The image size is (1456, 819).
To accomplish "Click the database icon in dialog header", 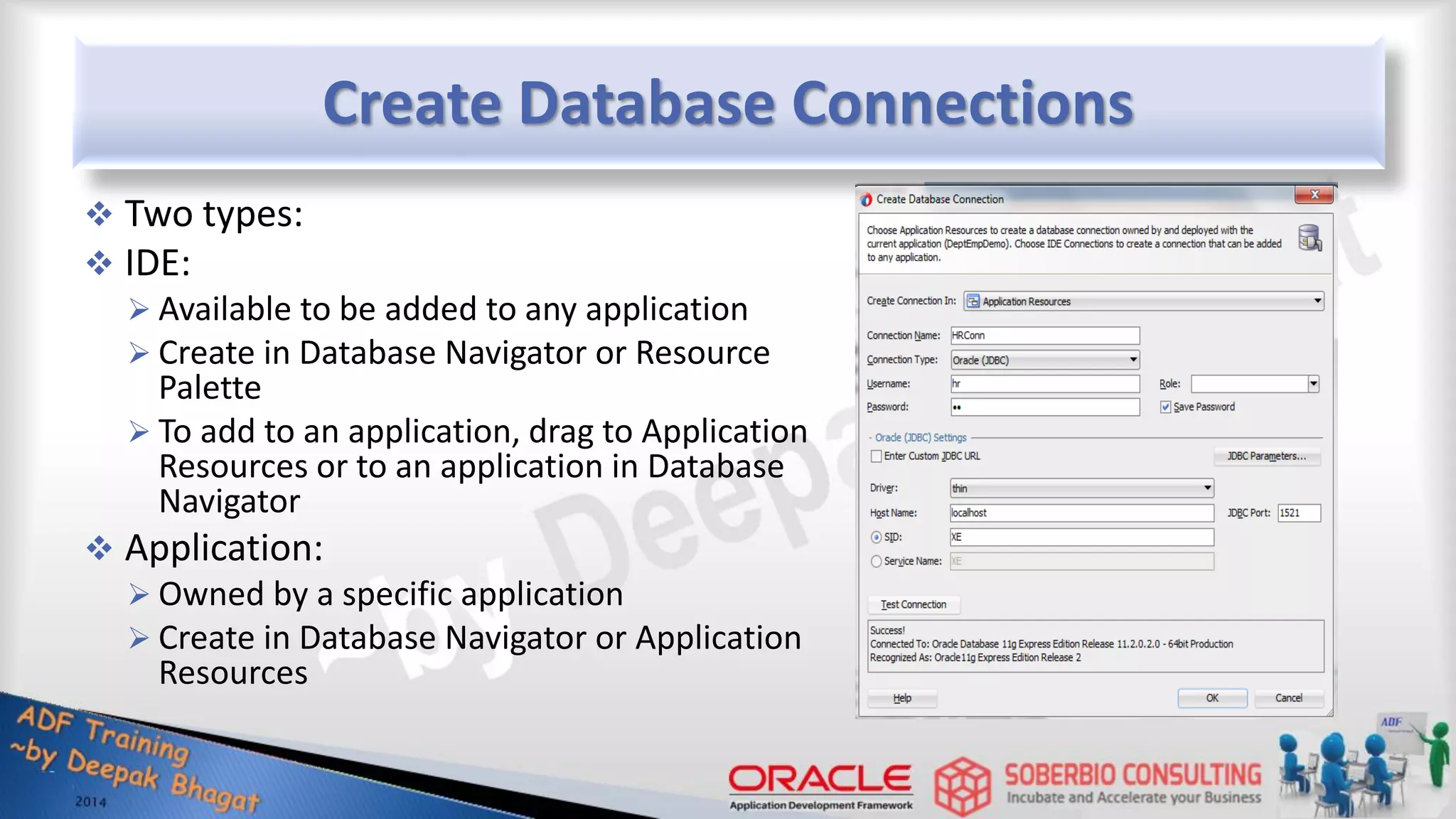I will point(1310,238).
